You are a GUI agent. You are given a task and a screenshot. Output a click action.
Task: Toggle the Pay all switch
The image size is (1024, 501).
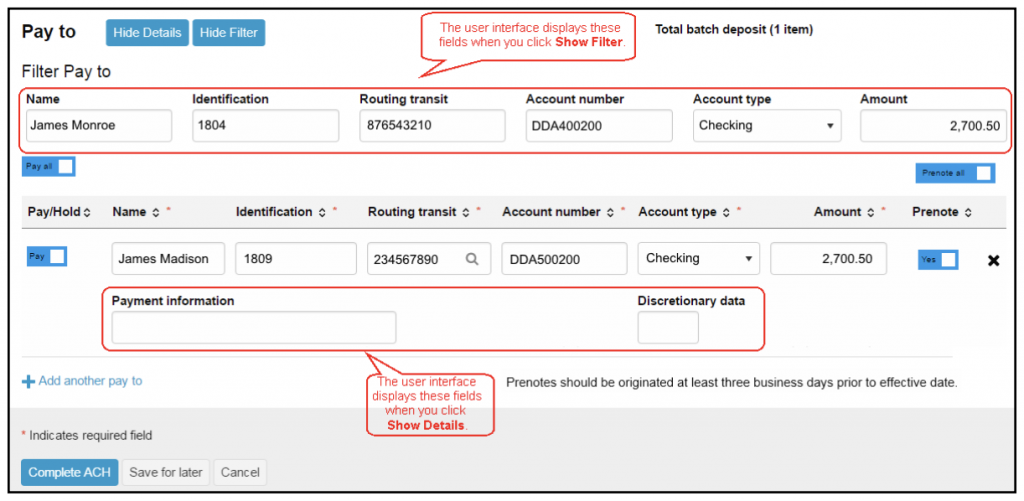pos(49,167)
